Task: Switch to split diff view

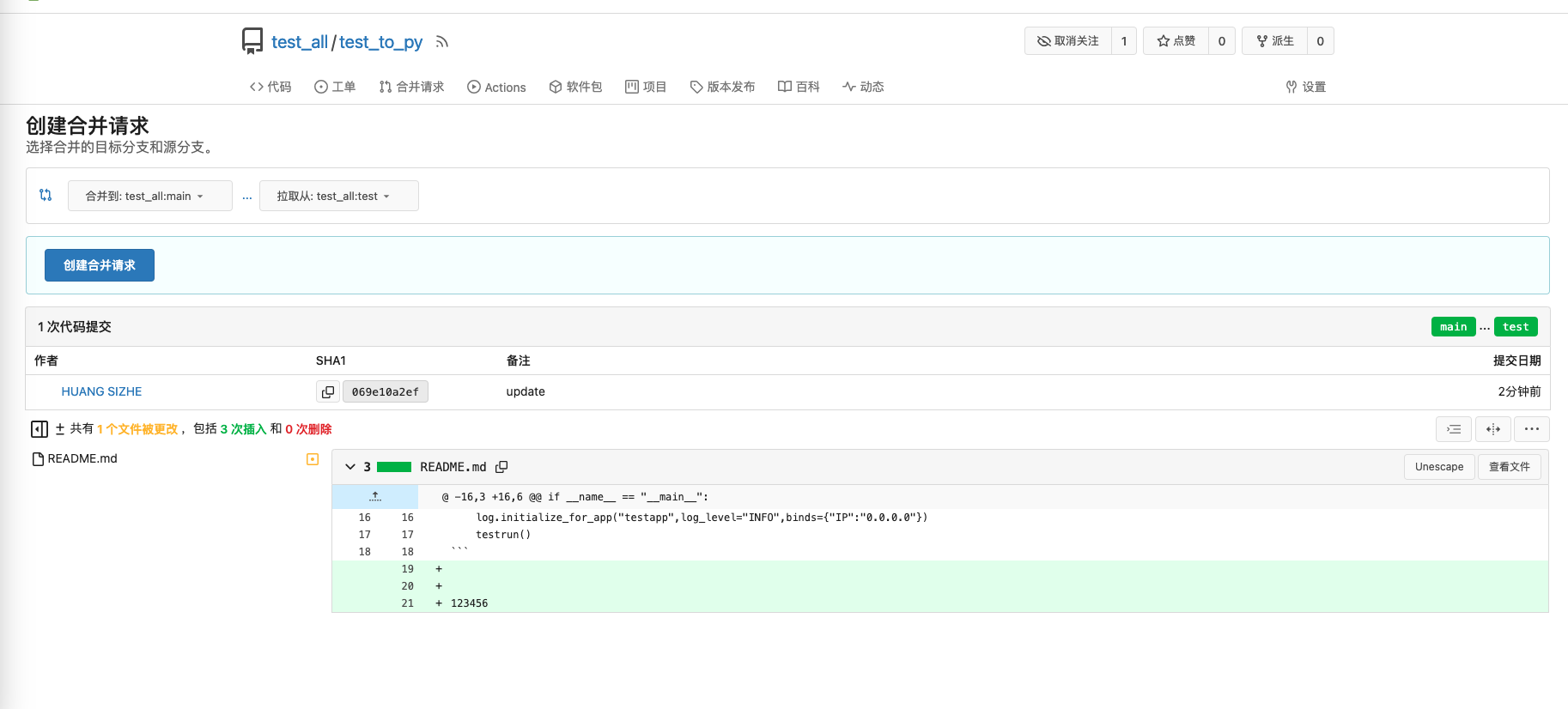Action: (x=1493, y=429)
